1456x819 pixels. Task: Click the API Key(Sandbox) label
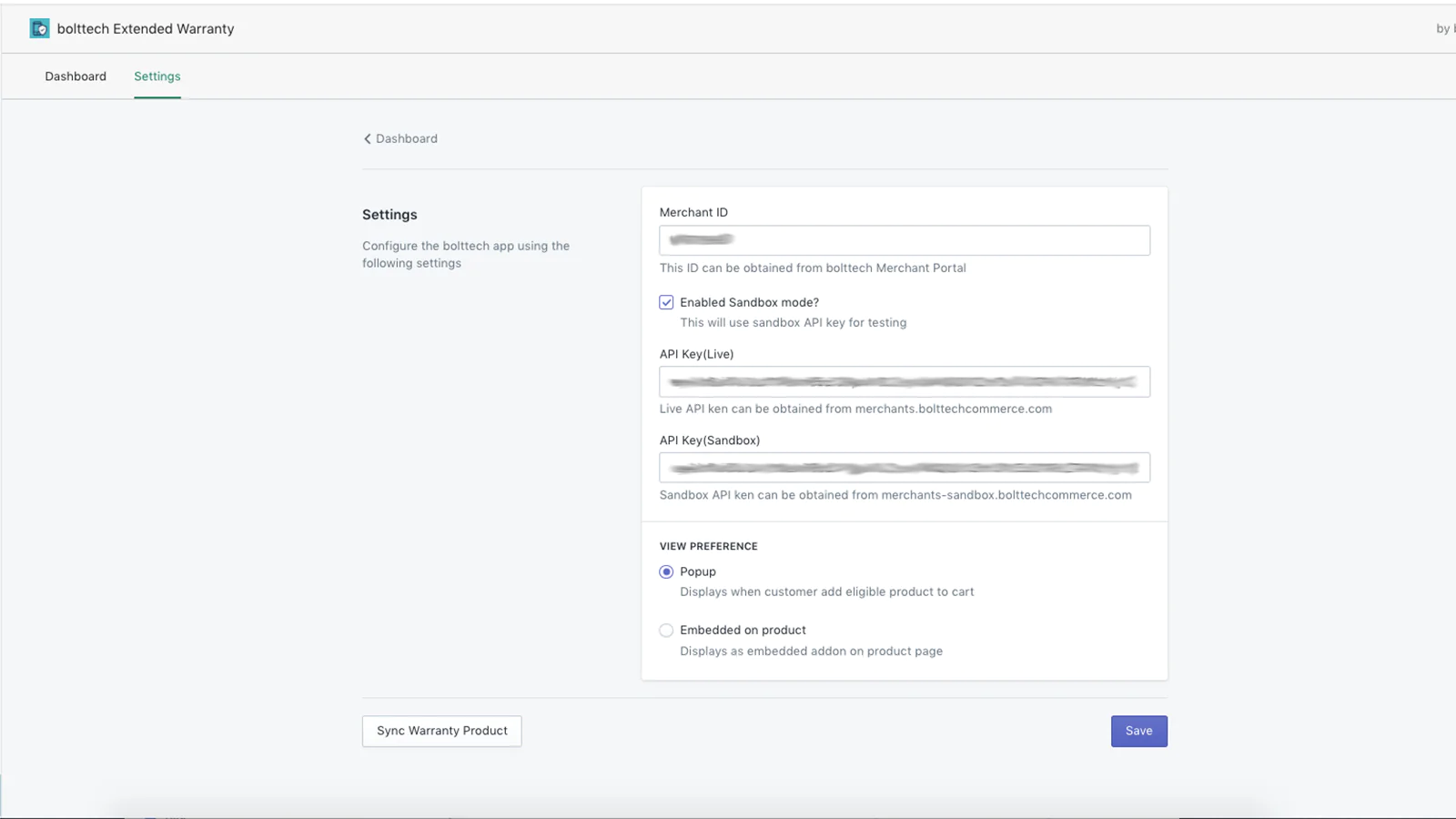(x=710, y=440)
